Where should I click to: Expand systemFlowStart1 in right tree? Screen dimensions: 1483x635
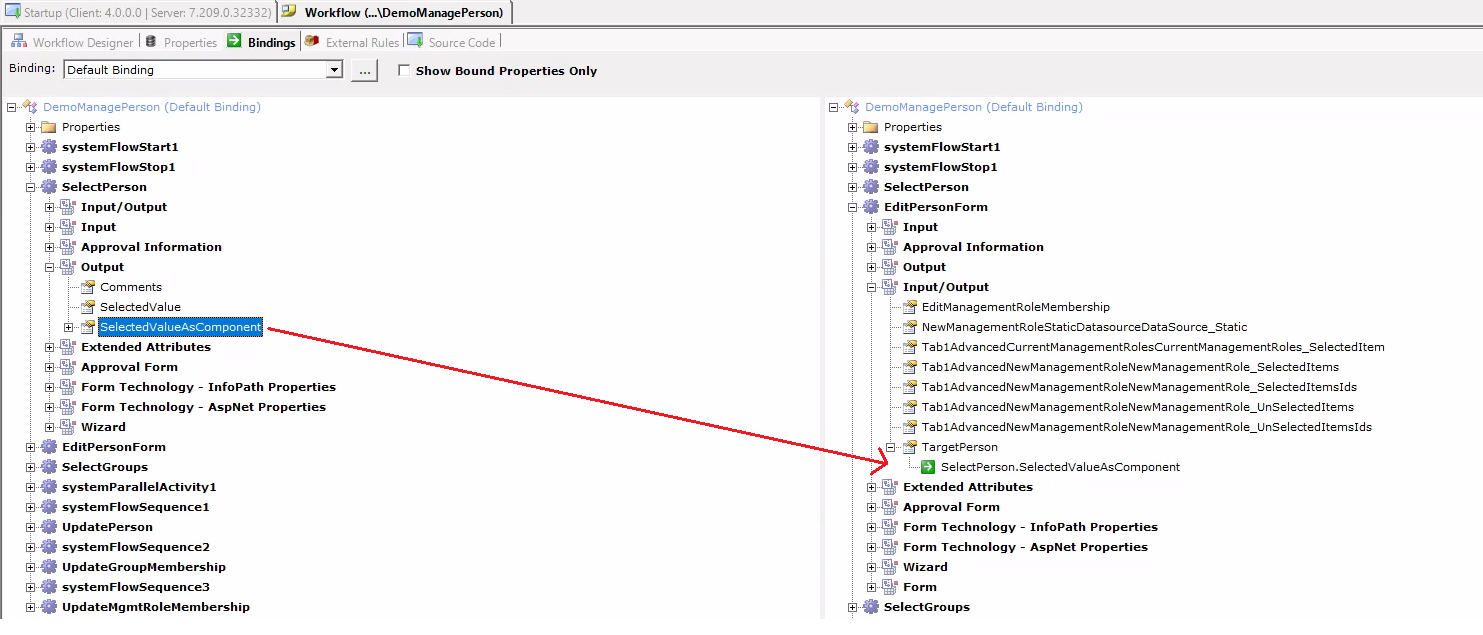(x=853, y=147)
